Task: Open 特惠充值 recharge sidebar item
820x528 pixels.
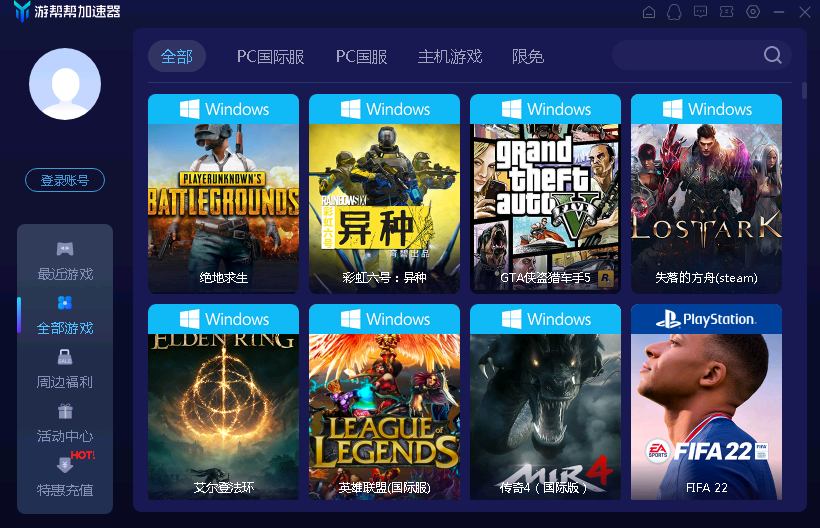Action: coord(65,478)
